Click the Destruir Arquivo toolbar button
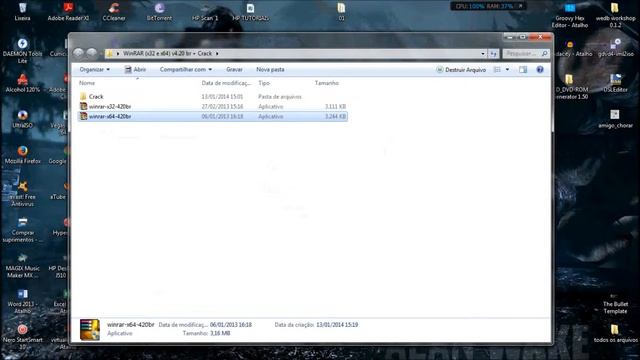 point(461,70)
